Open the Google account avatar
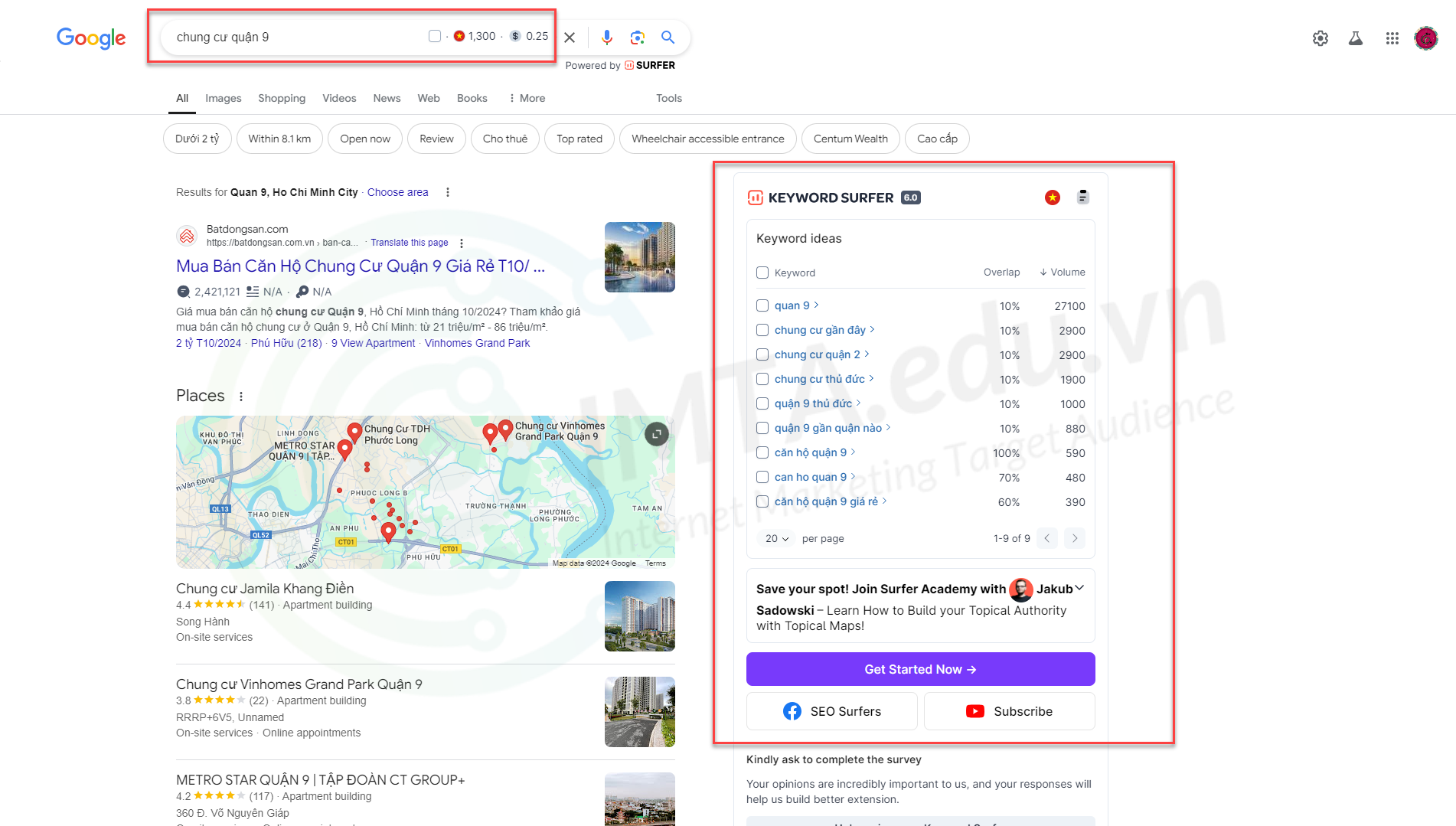Viewport: 1456px width, 826px height. click(x=1426, y=38)
